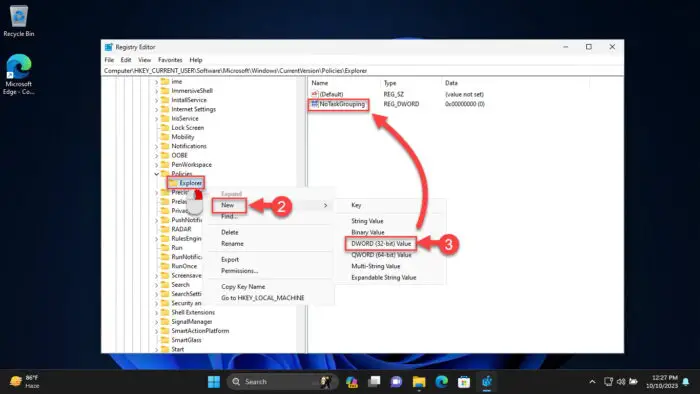Viewport: 700px width, 394px height.
Task: Show hidden system tray icons
Action: pyautogui.click(x=592, y=382)
